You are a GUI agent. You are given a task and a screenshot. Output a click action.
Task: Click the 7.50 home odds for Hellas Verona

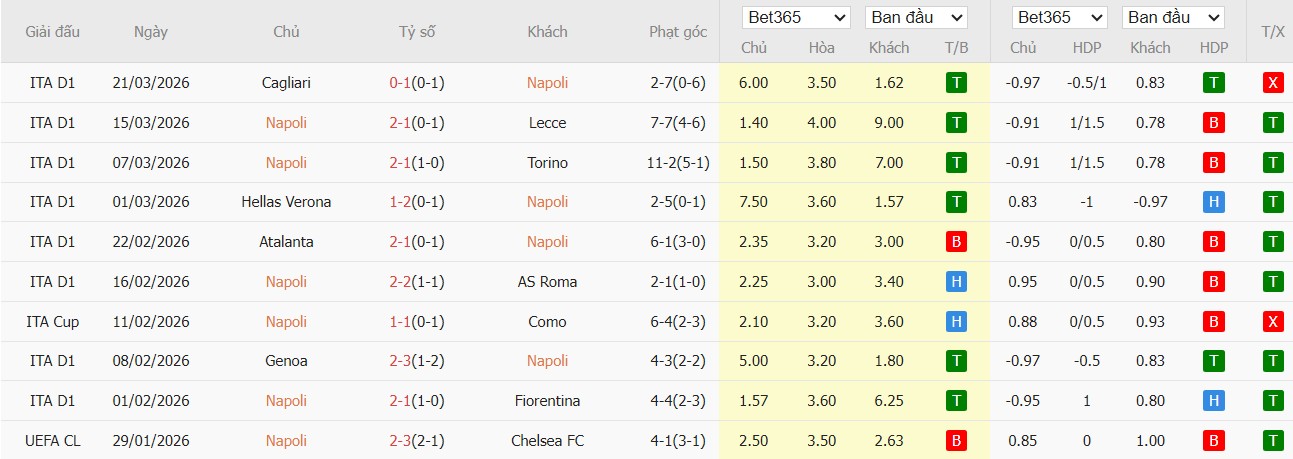pyautogui.click(x=753, y=202)
